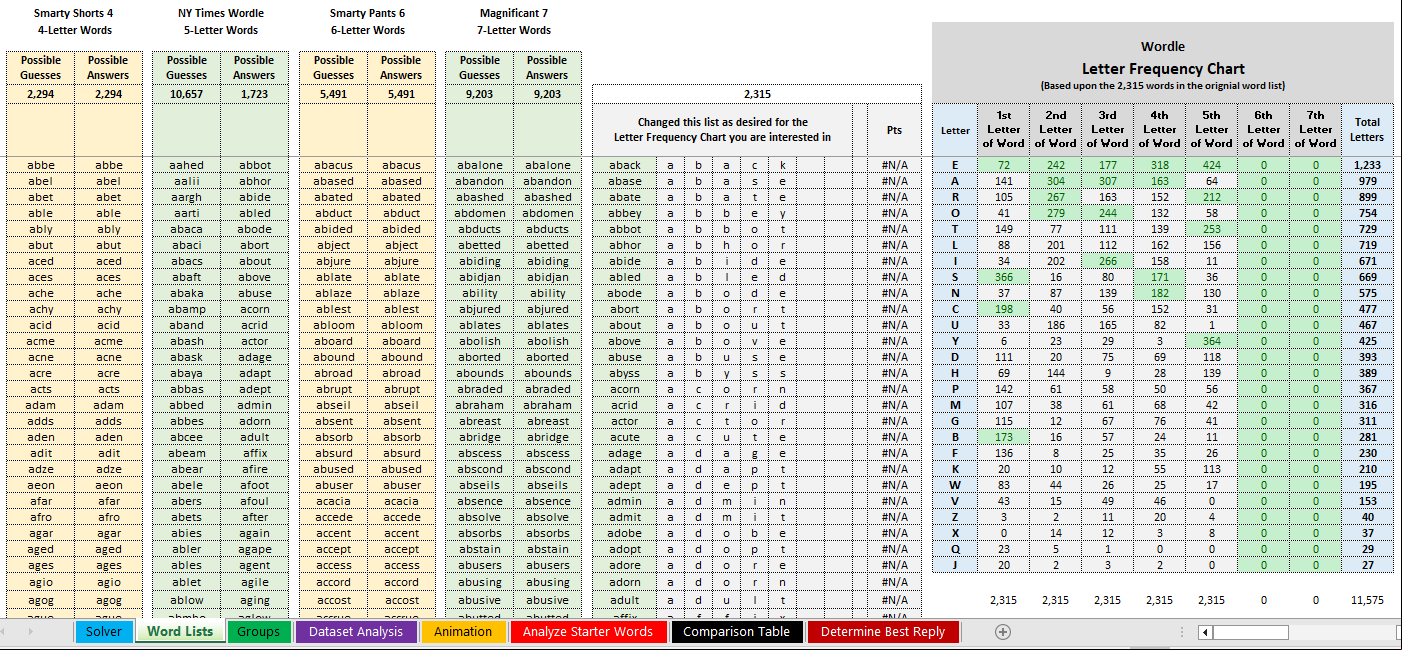
Task: Select the Word Lists sheet tab
Action: (x=180, y=631)
